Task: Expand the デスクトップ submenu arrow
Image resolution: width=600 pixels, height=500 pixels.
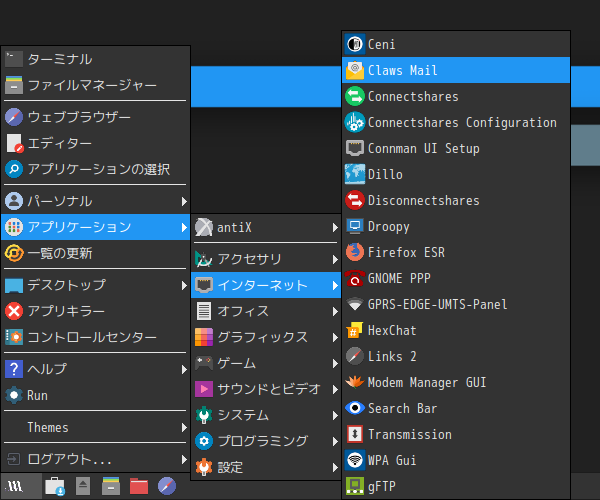Action: (x=184, y=285)
